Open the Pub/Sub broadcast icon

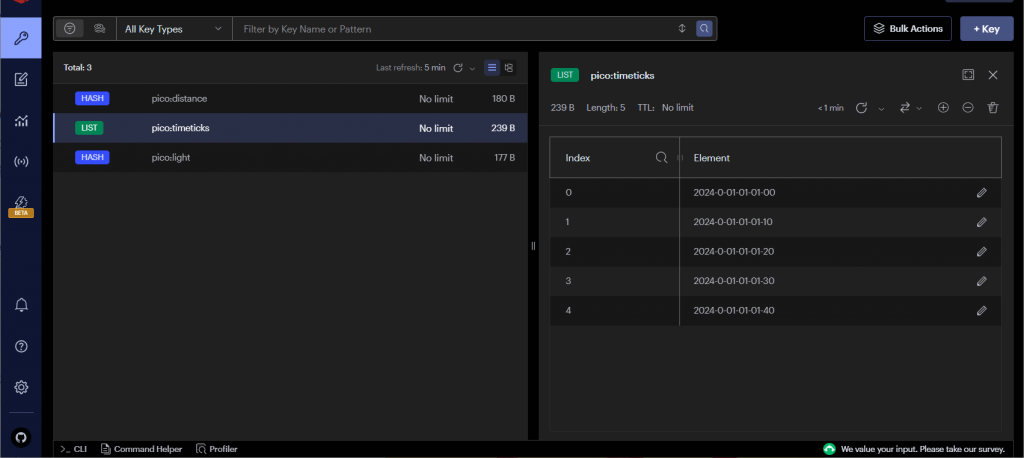tap(21, 161)
